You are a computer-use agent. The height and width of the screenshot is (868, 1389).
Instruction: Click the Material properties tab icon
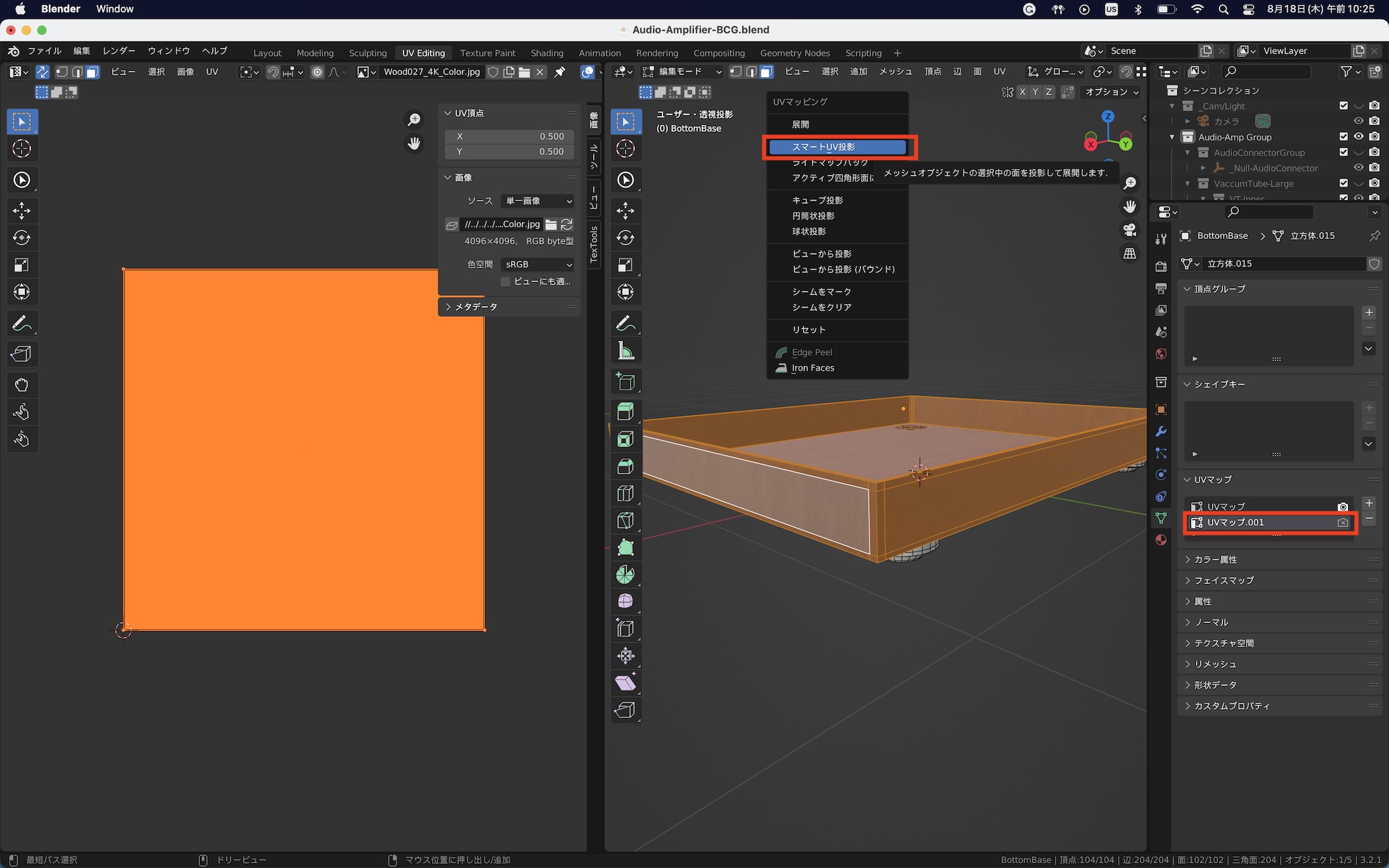coord(1161,540)
